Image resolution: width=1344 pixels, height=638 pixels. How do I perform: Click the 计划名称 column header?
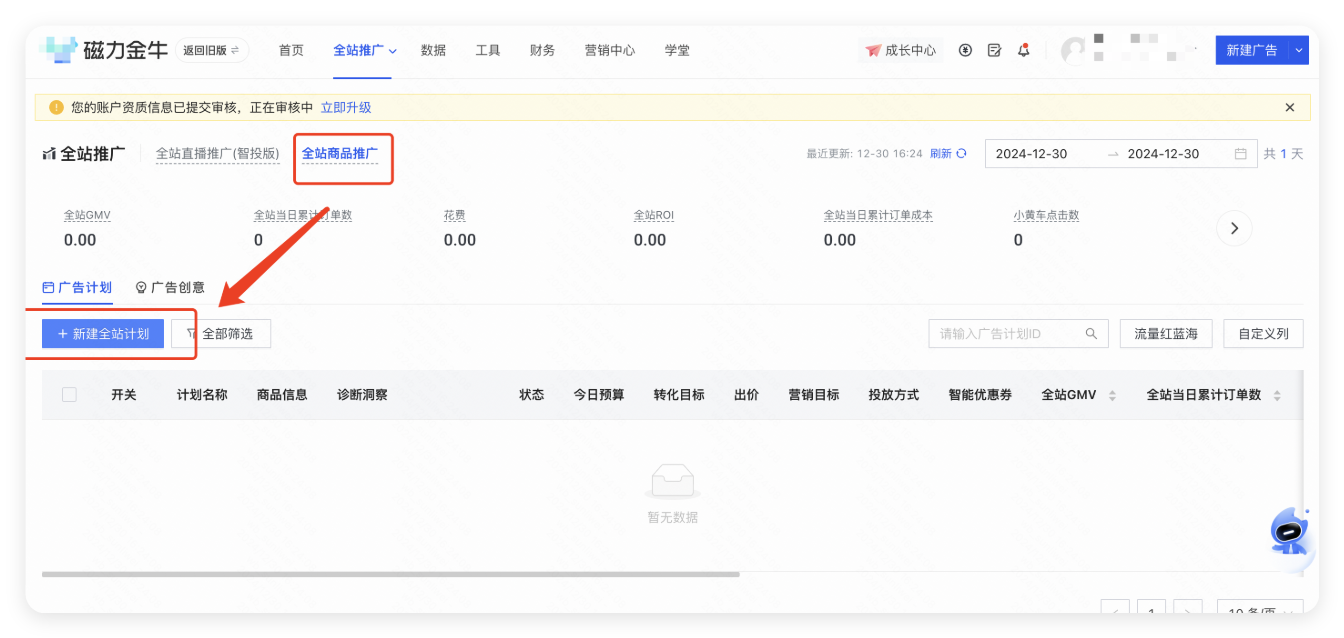202,395
